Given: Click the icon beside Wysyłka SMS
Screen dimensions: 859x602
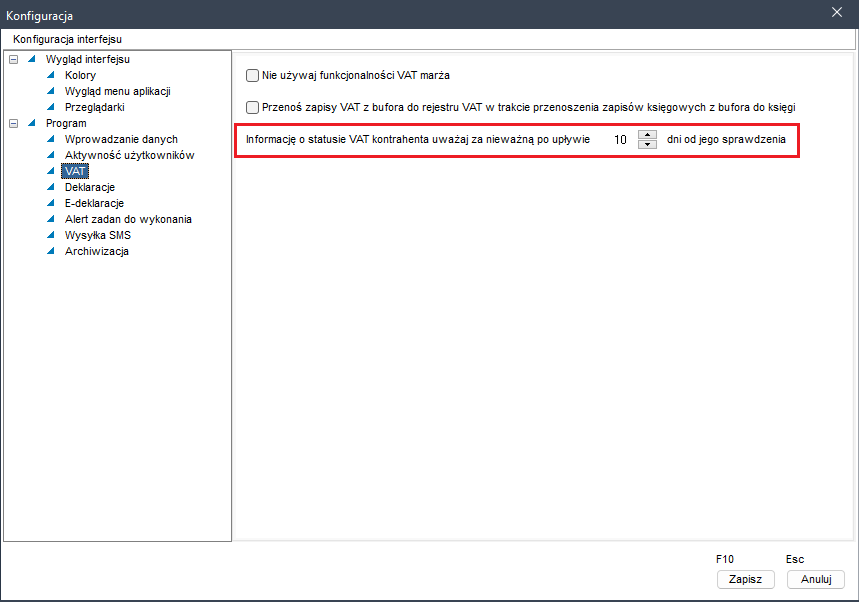Looking at the screenshot, I should 51,235.
